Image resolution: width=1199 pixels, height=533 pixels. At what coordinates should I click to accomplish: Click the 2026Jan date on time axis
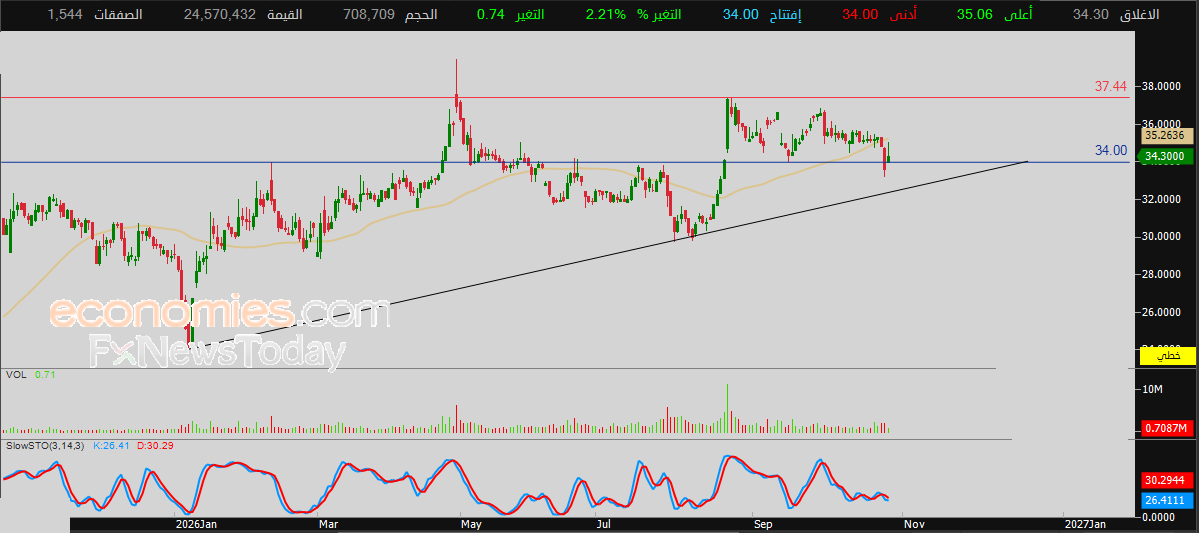197,525
